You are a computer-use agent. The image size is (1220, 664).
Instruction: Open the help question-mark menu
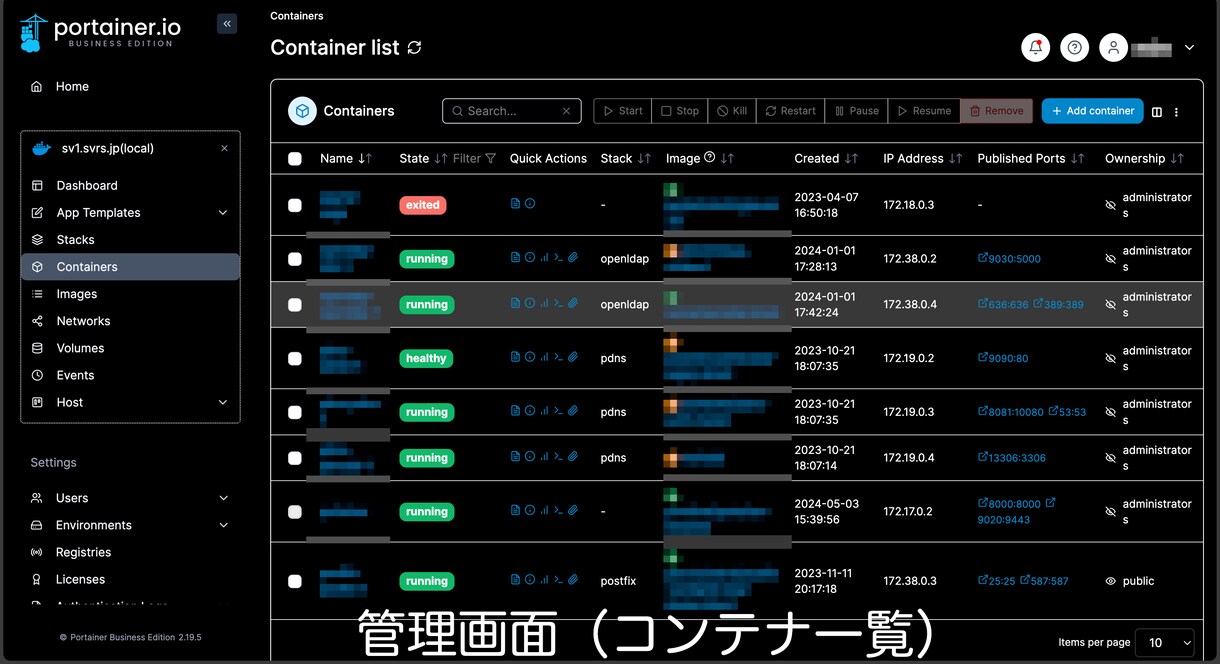[x=1075, y=47]
